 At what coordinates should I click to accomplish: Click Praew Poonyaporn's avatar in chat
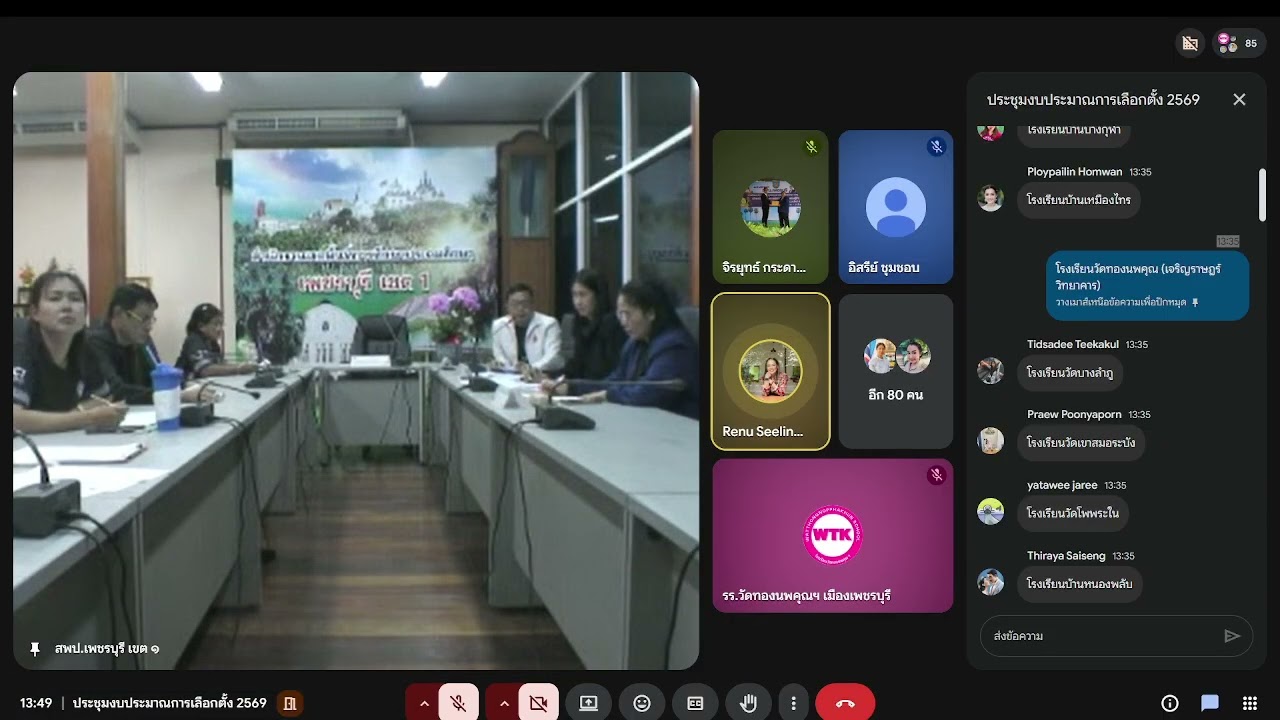coord(990,440)
